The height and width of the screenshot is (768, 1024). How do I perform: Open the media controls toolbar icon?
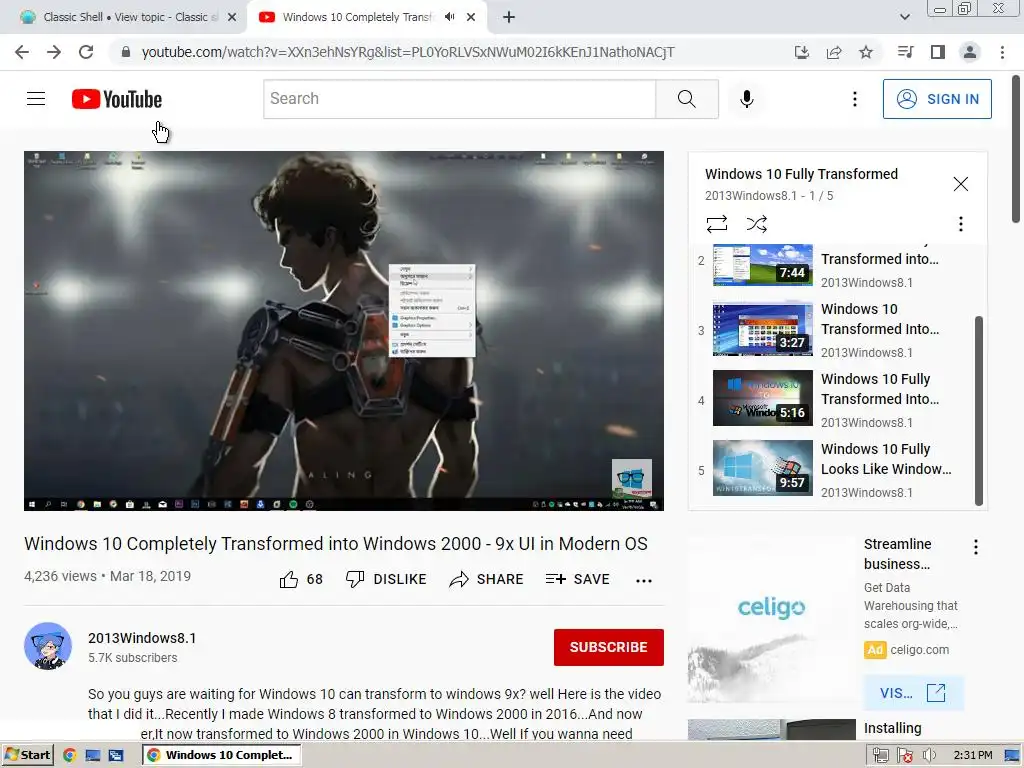905,52
